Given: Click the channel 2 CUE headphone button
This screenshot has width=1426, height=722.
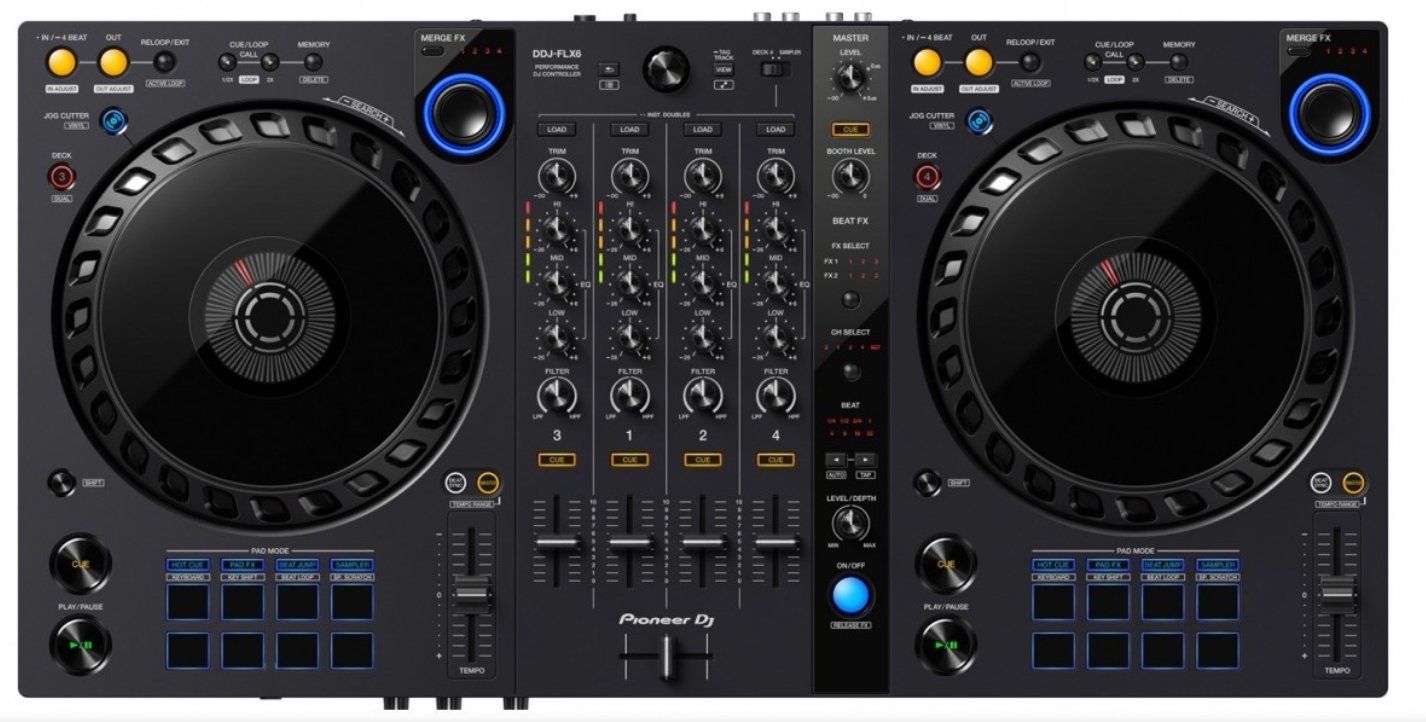Looking at the screenshot, I should click(x=702, y=459).
